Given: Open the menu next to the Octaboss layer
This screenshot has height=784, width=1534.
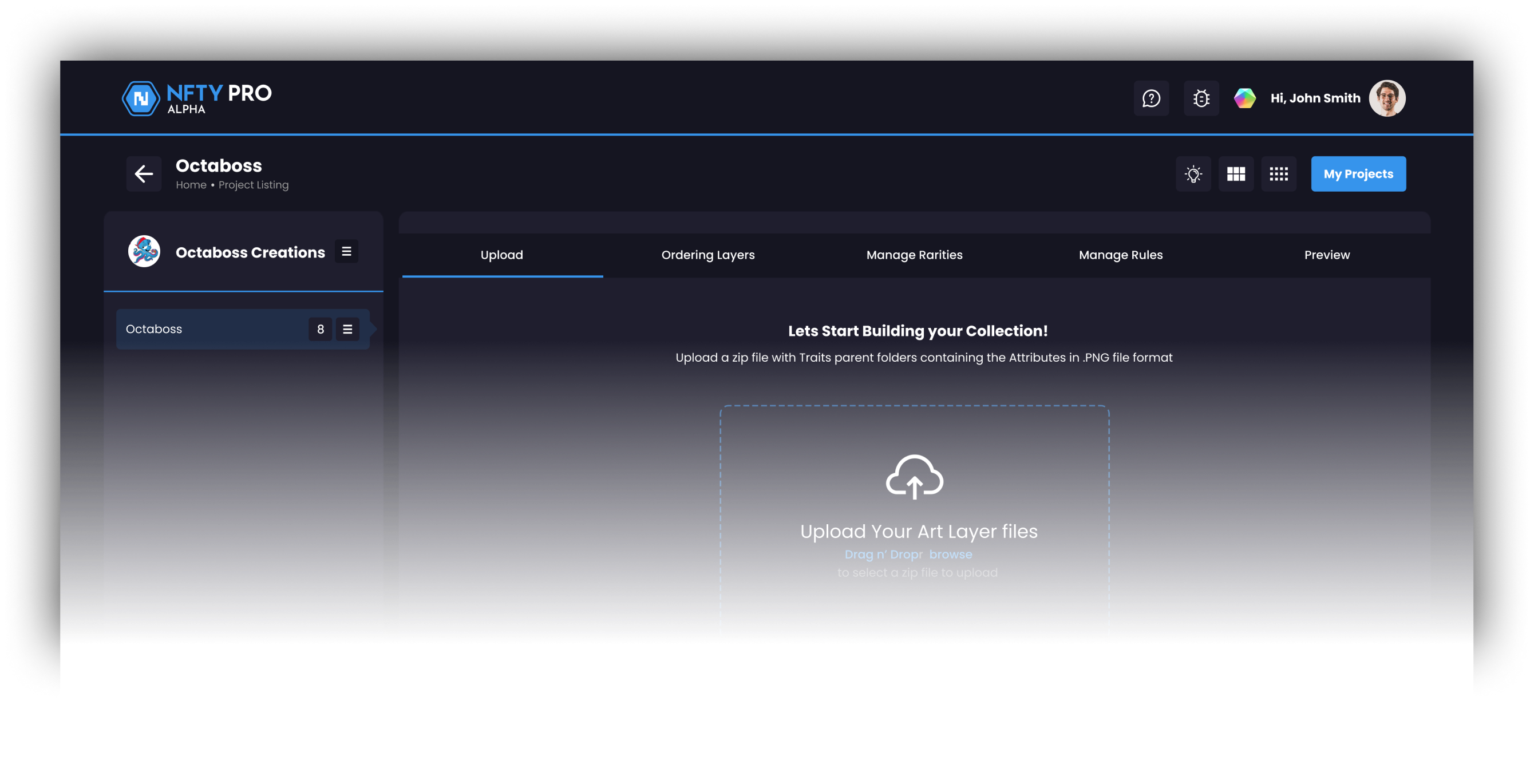Looking at the screenshot, I should pos(347,329).
